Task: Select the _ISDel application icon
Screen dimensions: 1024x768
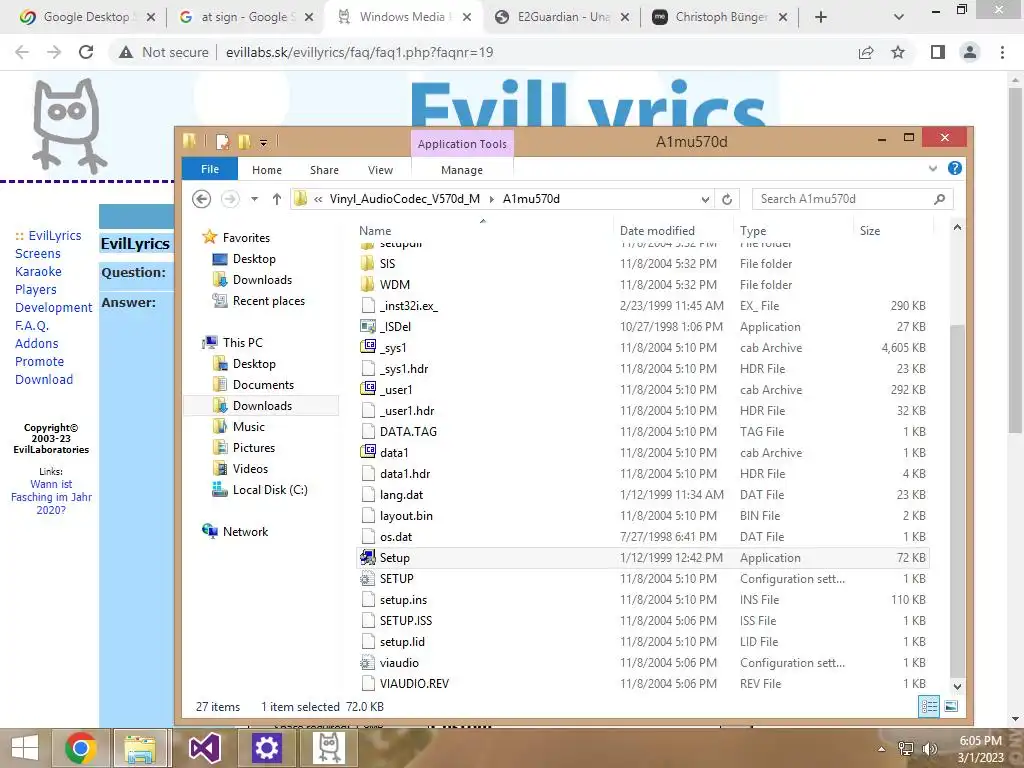Action: [x=368, y=327]
